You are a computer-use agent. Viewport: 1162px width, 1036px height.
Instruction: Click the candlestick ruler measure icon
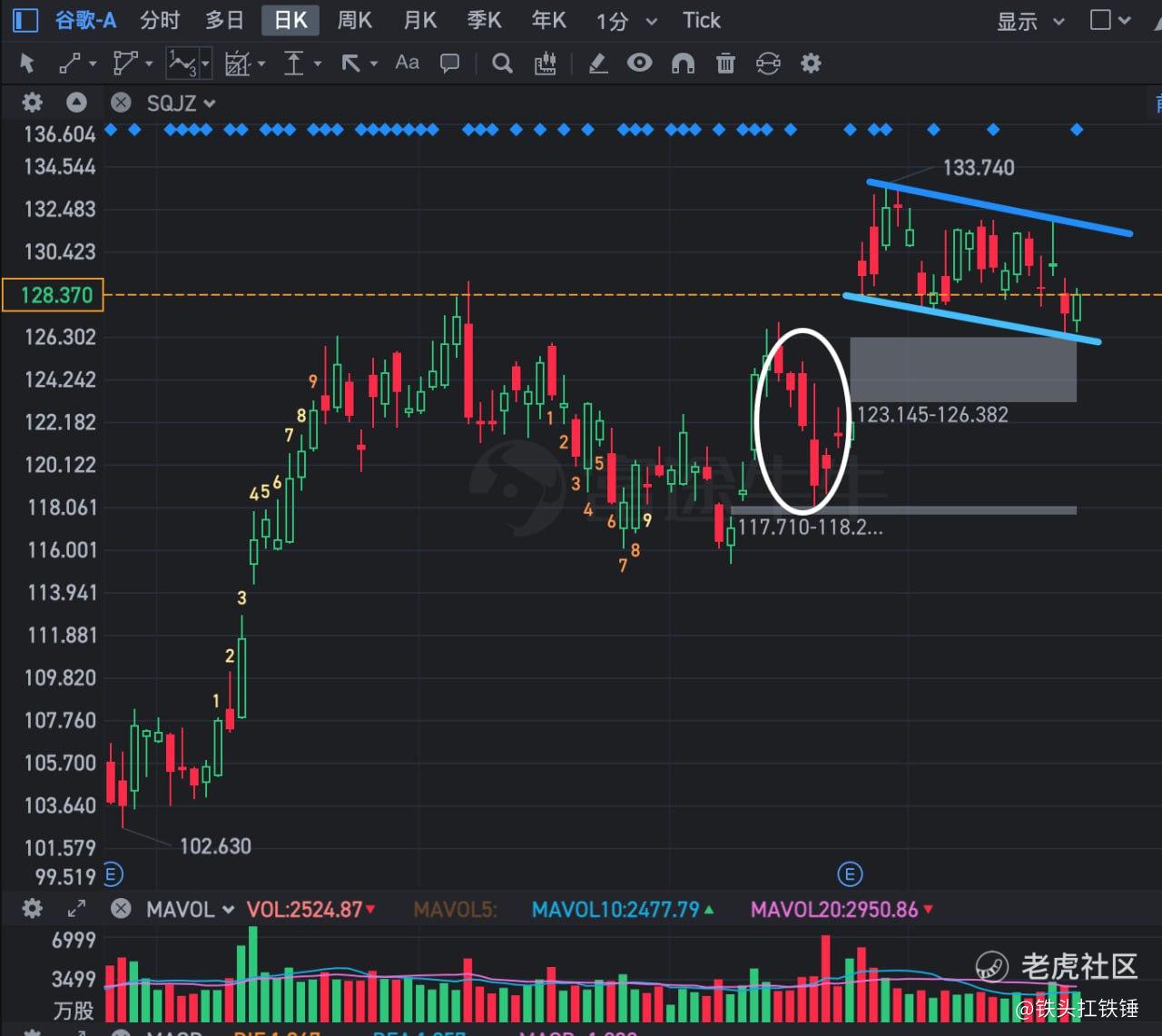(545, 63)
